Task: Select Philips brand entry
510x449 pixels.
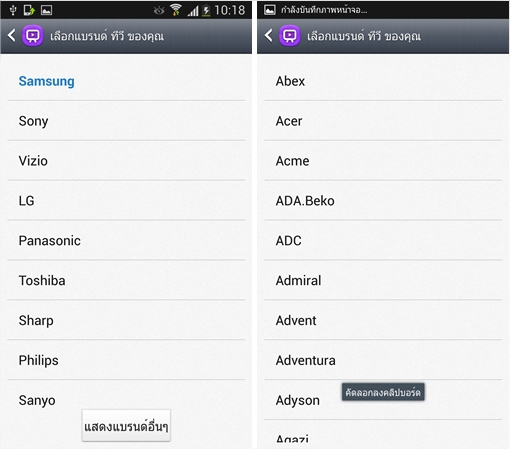Action: (126, 360)
